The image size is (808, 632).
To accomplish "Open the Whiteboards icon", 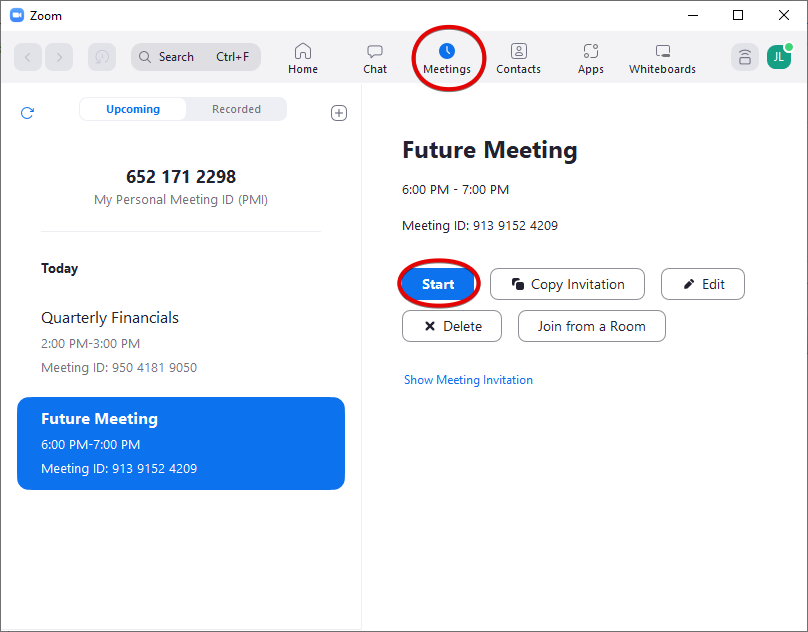I will (662, 51).
